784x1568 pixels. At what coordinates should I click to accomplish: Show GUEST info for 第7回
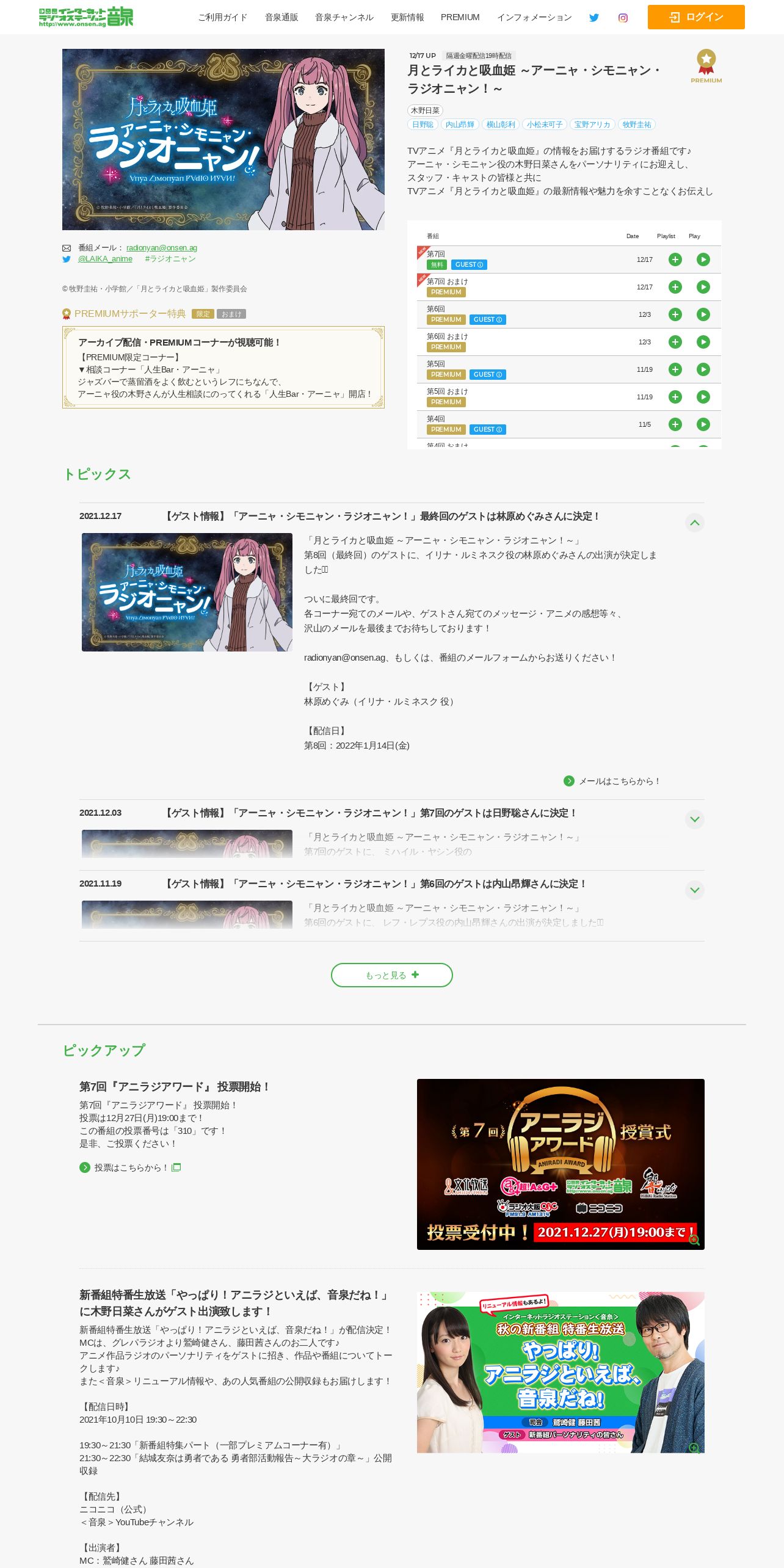point(469,264)
